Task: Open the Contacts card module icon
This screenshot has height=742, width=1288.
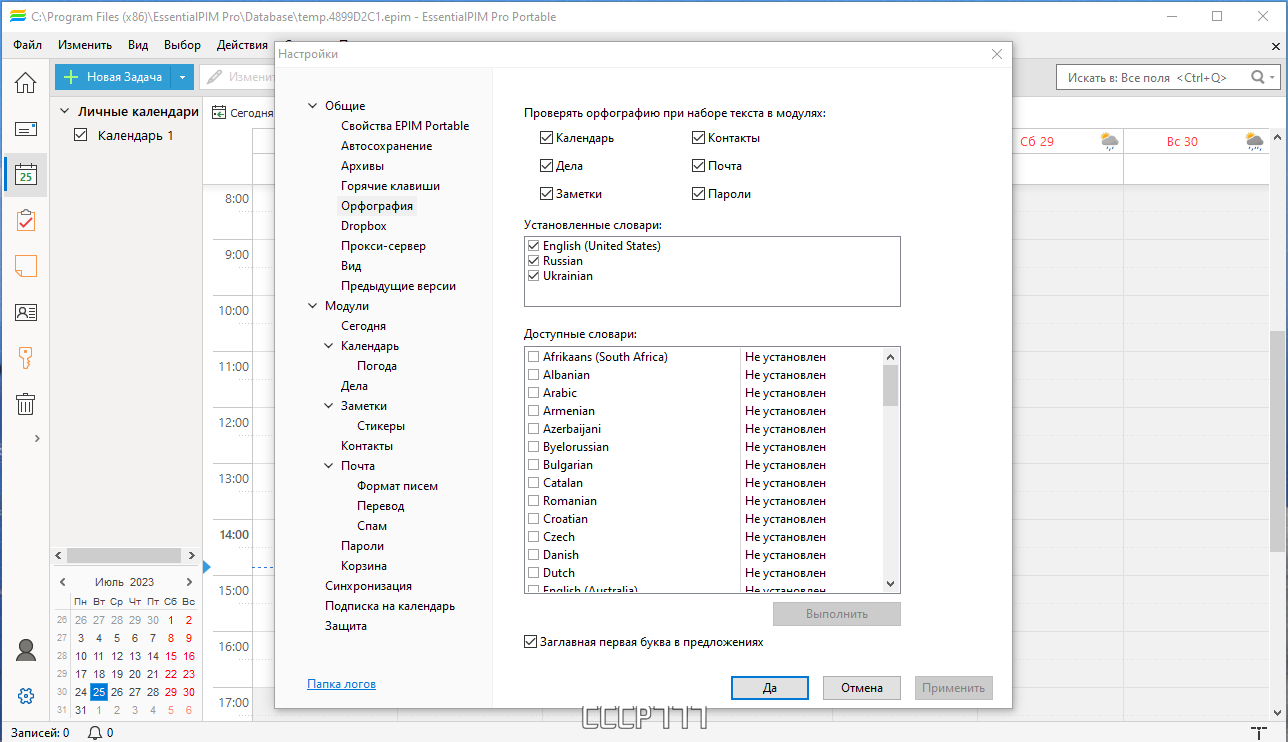Action: coord(25,312)
